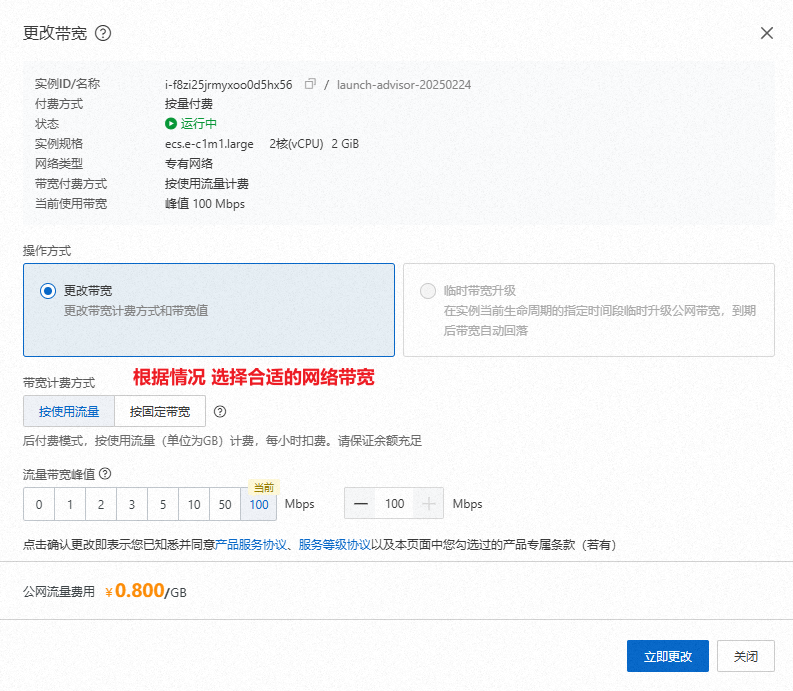Click the 按使用流量计费 value text

[x=207, y=184]
